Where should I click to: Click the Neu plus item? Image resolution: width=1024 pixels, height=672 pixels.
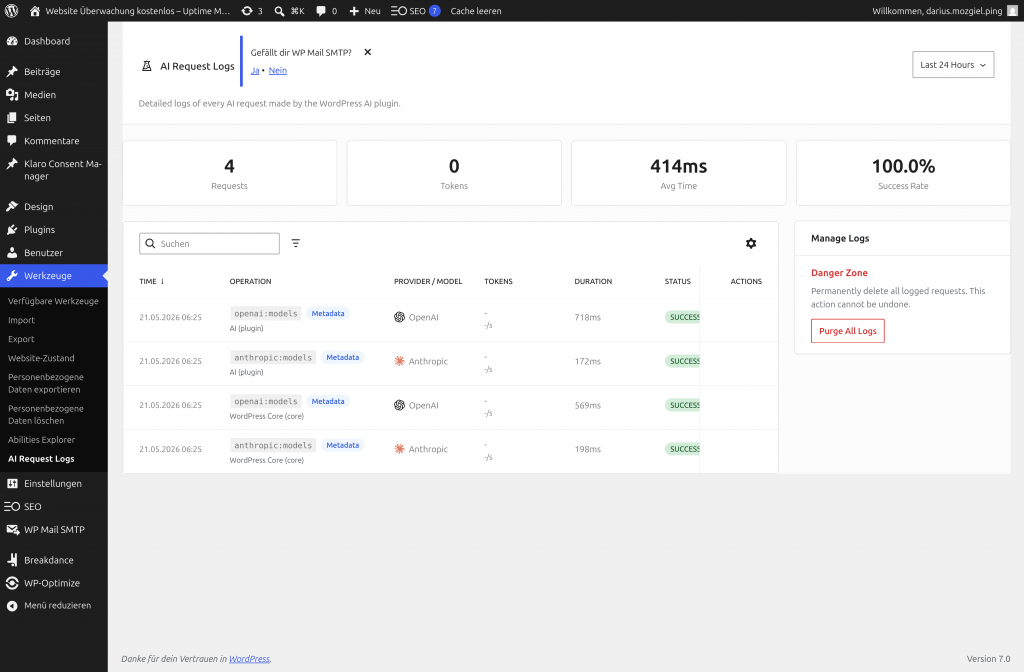point(364,10)
